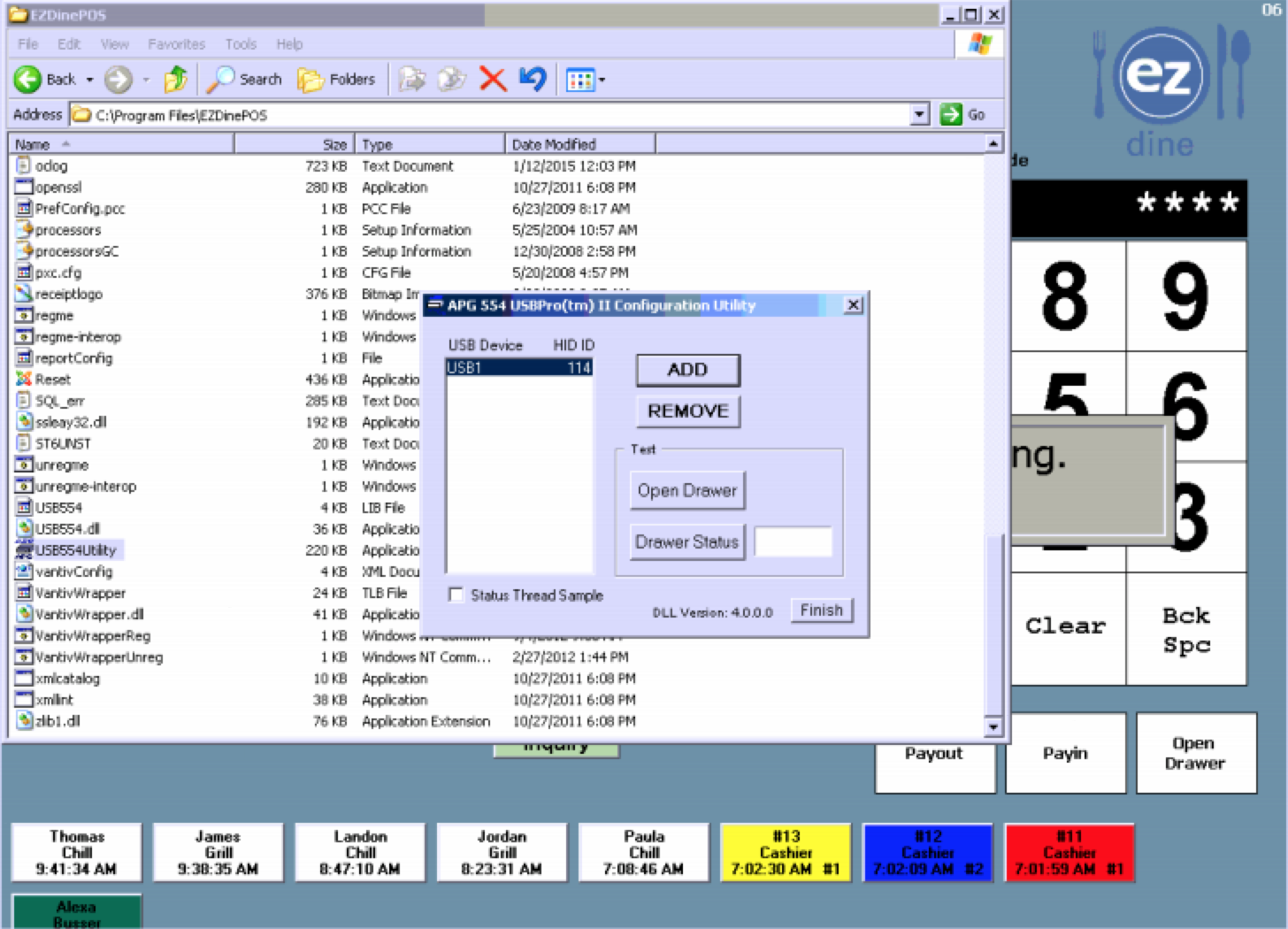
Task: Open the Help menu
Action: click(x=289, y=43)
